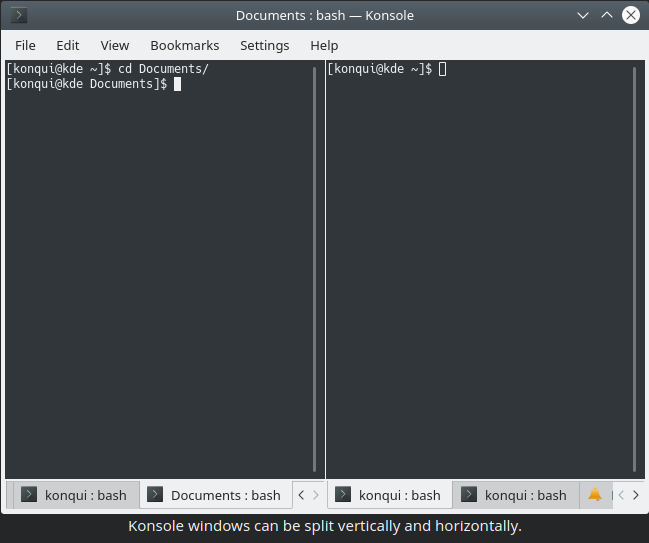
Task: Click terminal icon on Documents : bash tab
Action: click(x=155, y=494)
